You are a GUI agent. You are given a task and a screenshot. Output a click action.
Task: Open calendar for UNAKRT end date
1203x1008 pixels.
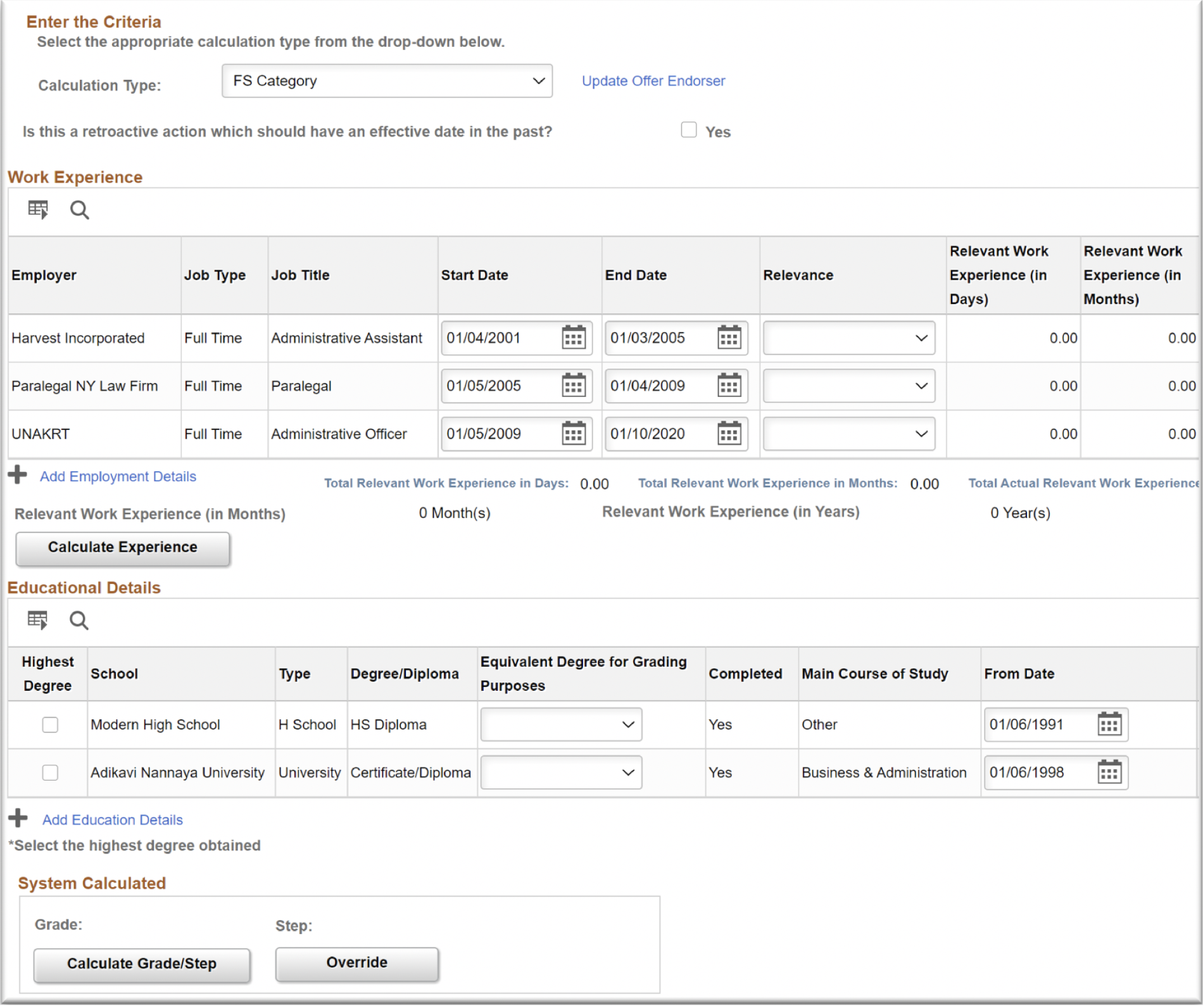pyautogui.click(x=729, y=434)
